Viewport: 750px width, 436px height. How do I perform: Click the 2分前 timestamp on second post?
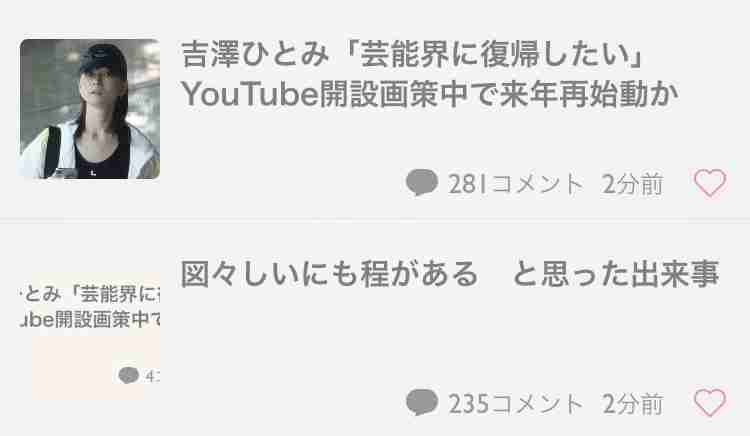(632, 403)
